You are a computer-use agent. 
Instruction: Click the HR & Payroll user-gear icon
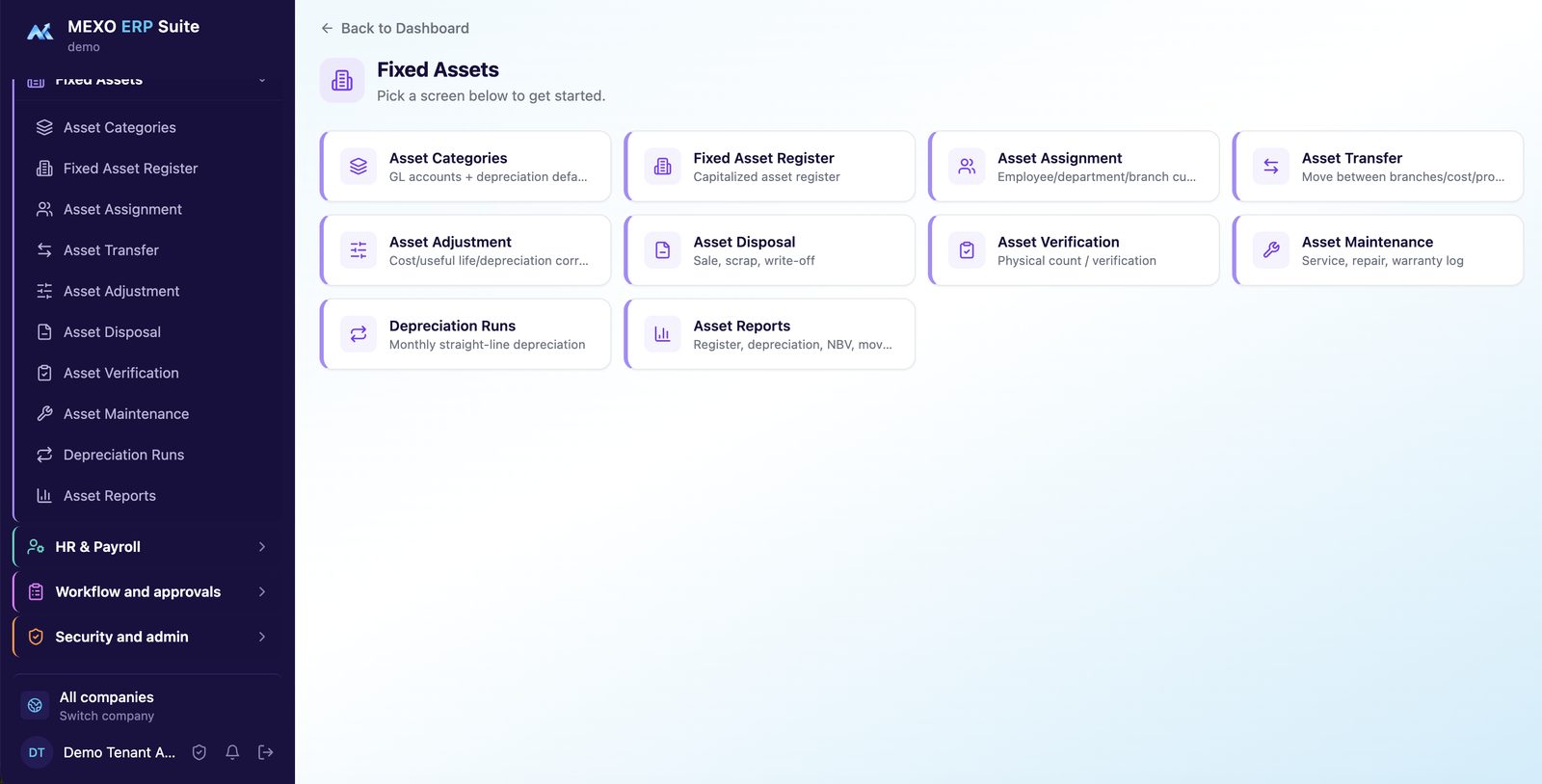point(36,546)
